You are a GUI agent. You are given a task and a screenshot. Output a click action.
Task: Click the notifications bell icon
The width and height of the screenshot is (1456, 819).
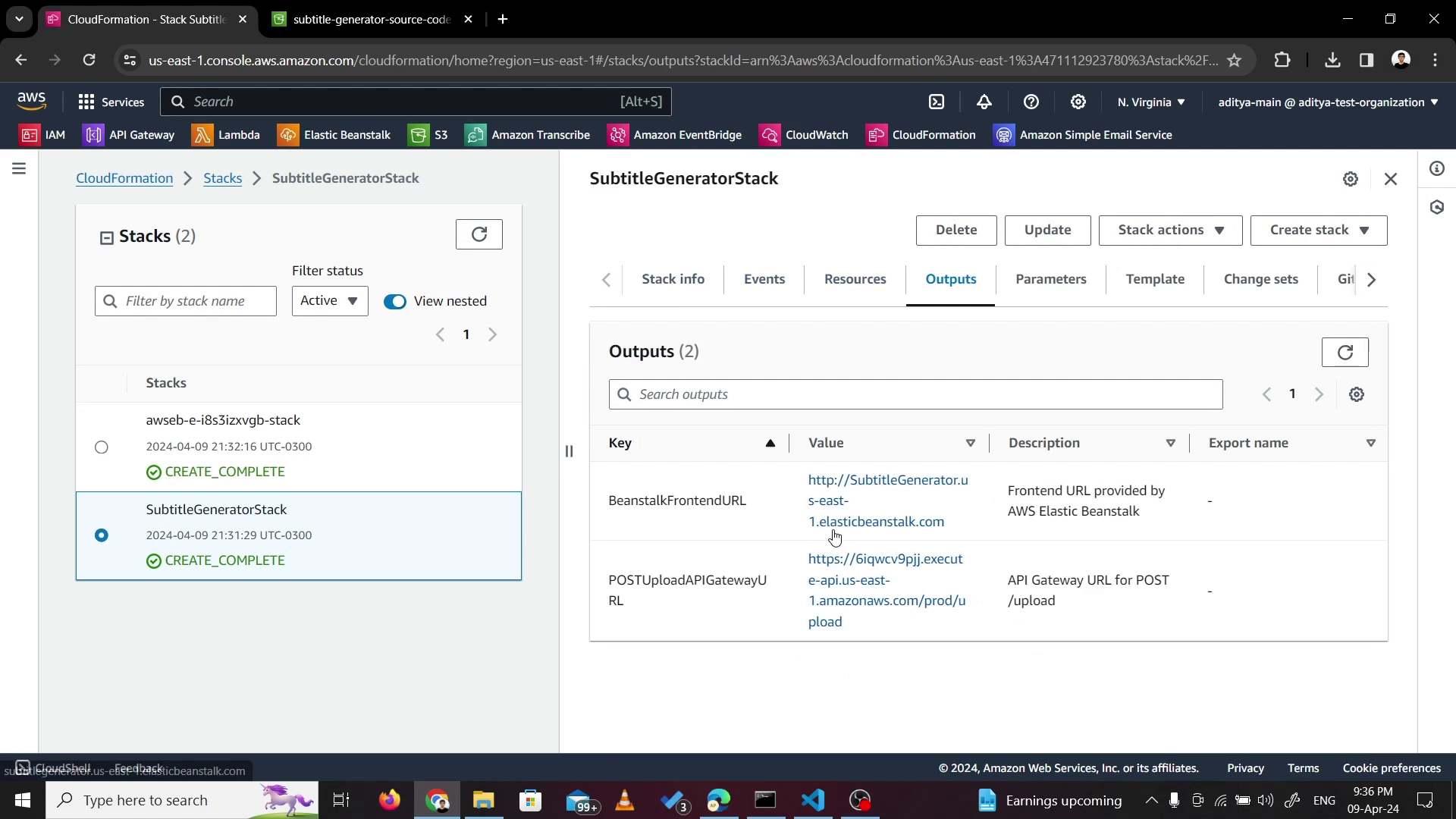pos(984,102)
